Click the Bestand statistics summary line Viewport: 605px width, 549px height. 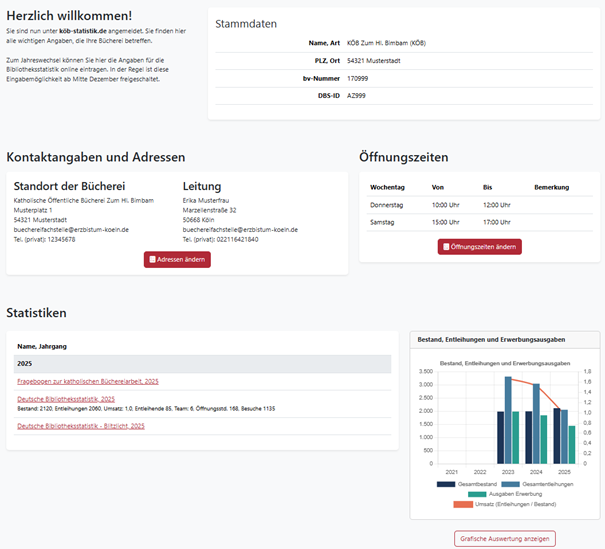(146, 409)
